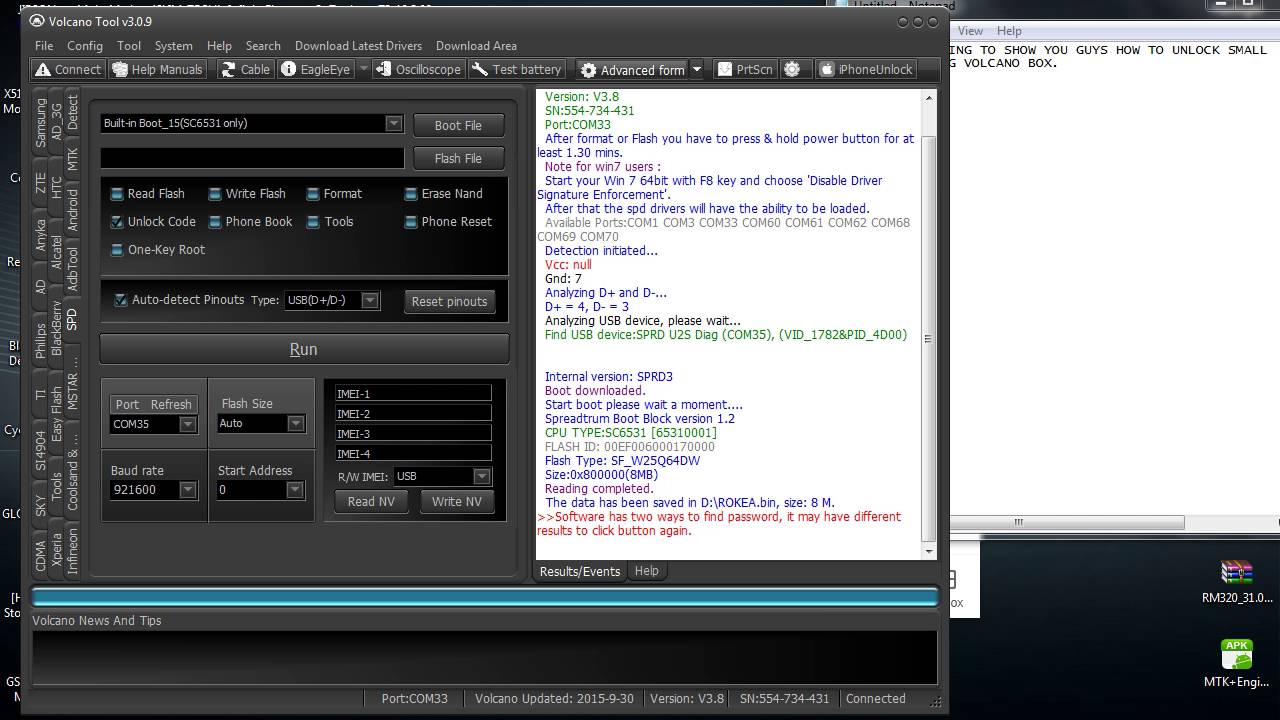Open the View menu in Notepad
Viewport: 1280px width, 720px height.
click(970, 31)
